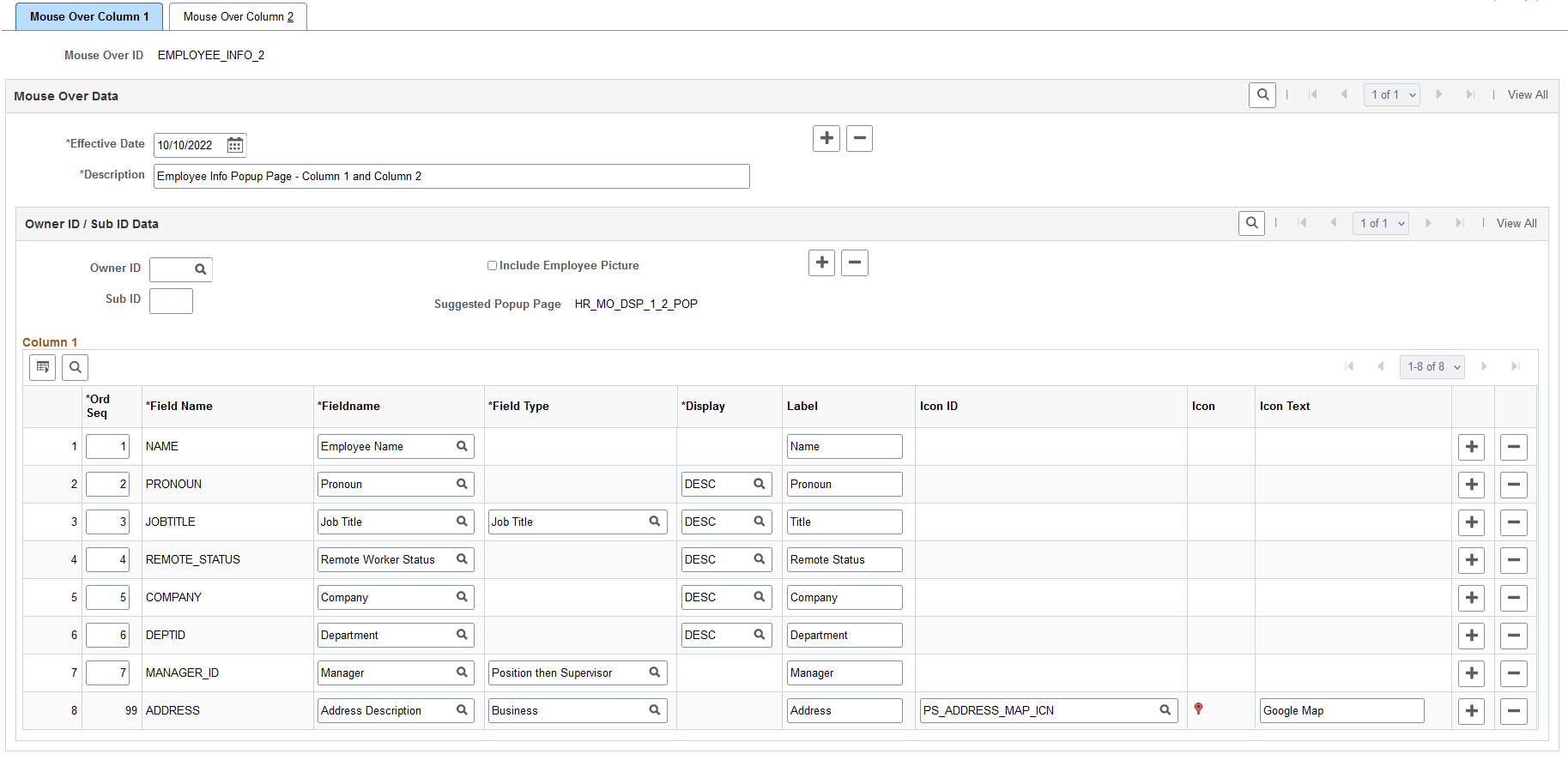Toggle the Include Employee Picture checkbox
Image resolution: width=1568 pixels, height=760 pixels.
coord(493,266)
